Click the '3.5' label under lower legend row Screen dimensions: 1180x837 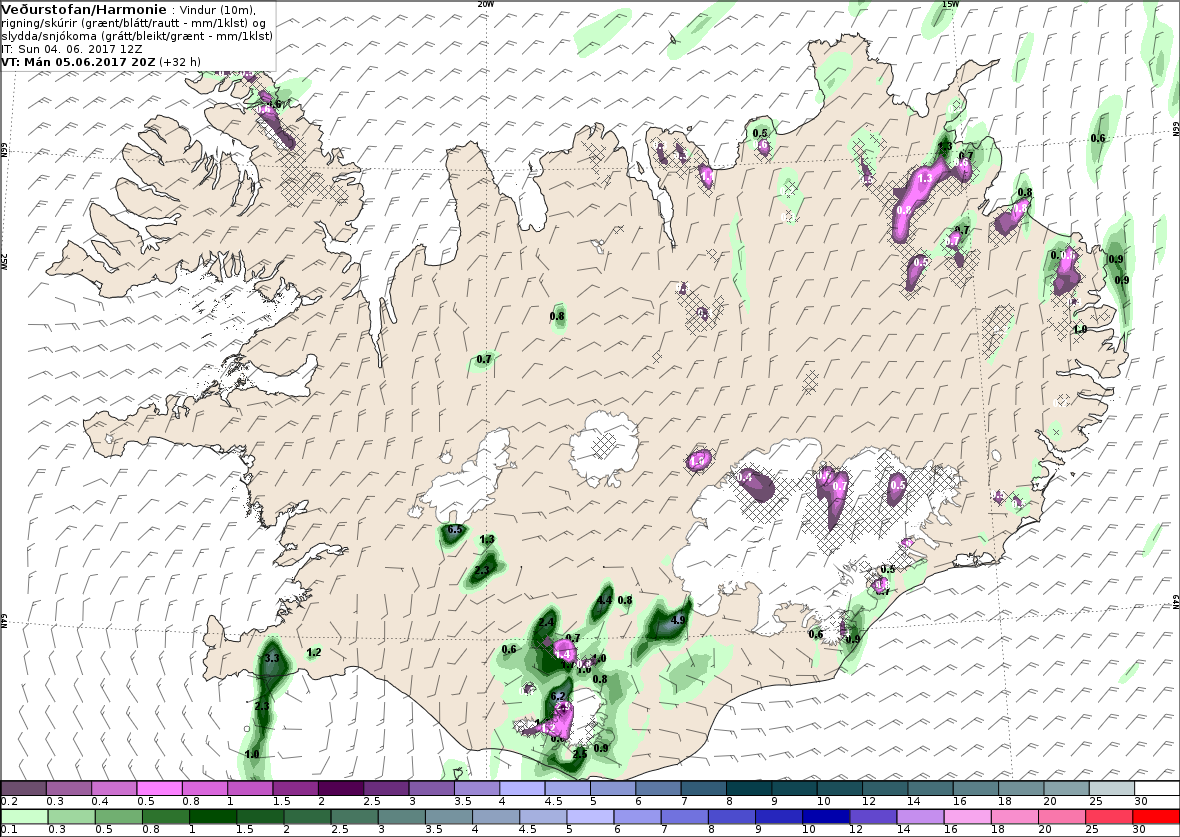tap(433, 829)
